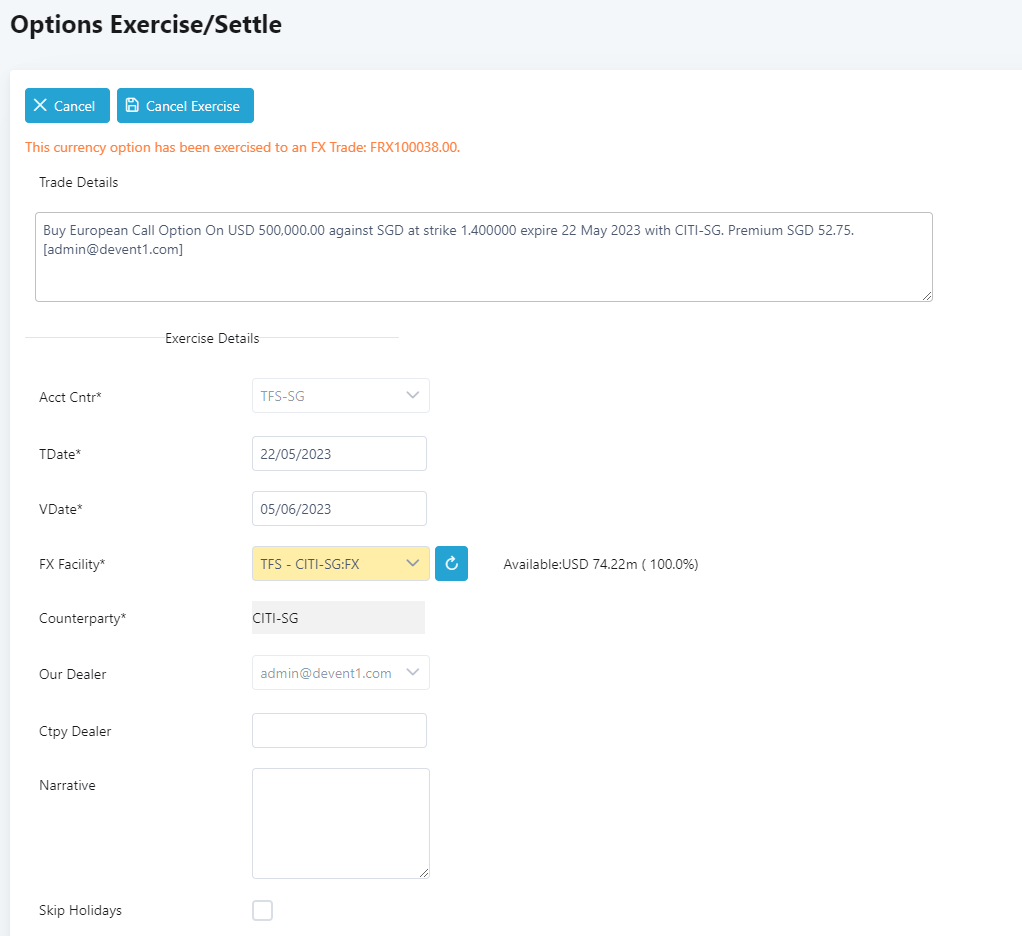1022x936 pixels.
Task: Click the save icon on Cancel Exercise
Action: (132, 106)
